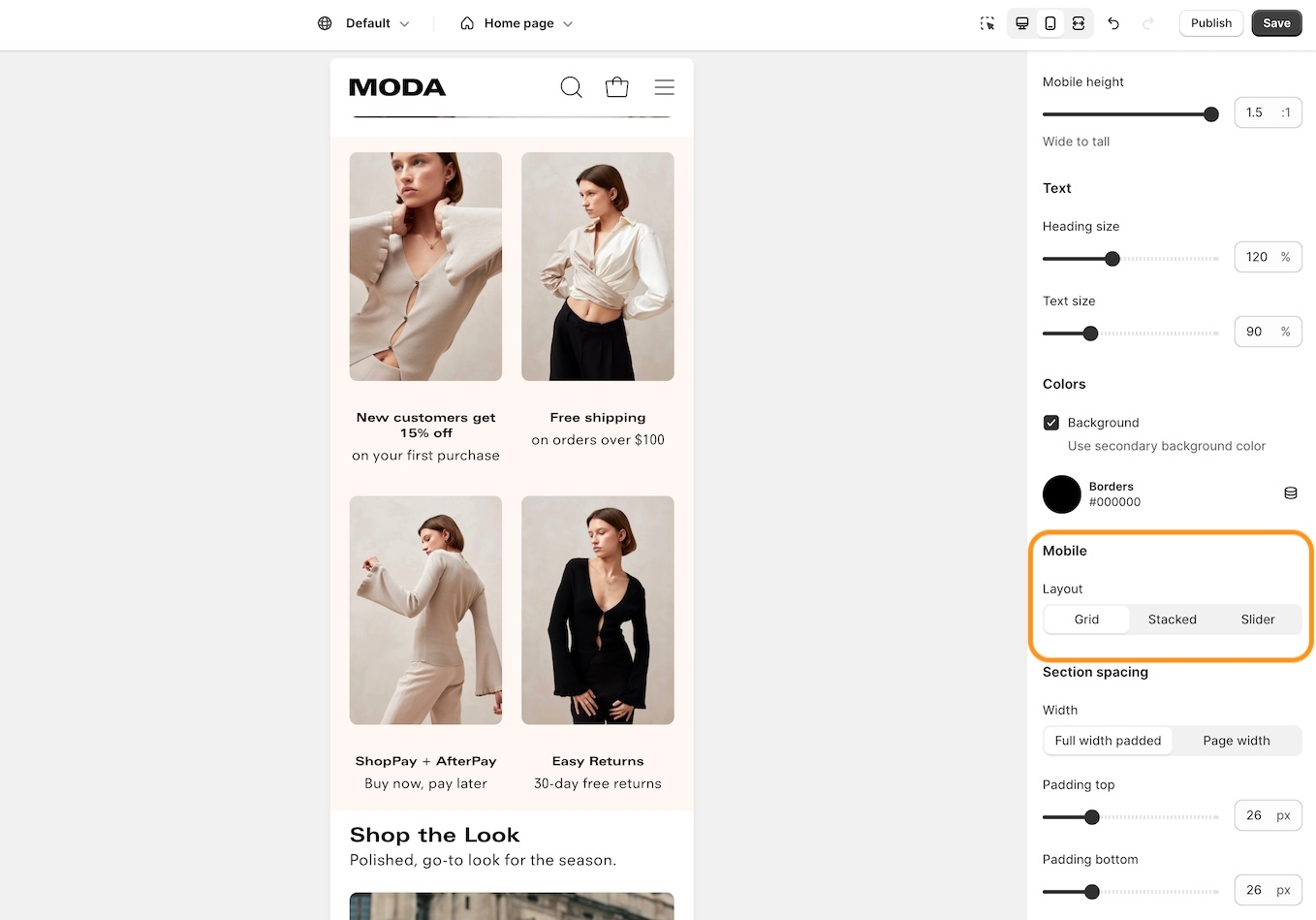Select Stacked mobile layout
The image size is (1316, 920).
click(x=1172, y=619)
